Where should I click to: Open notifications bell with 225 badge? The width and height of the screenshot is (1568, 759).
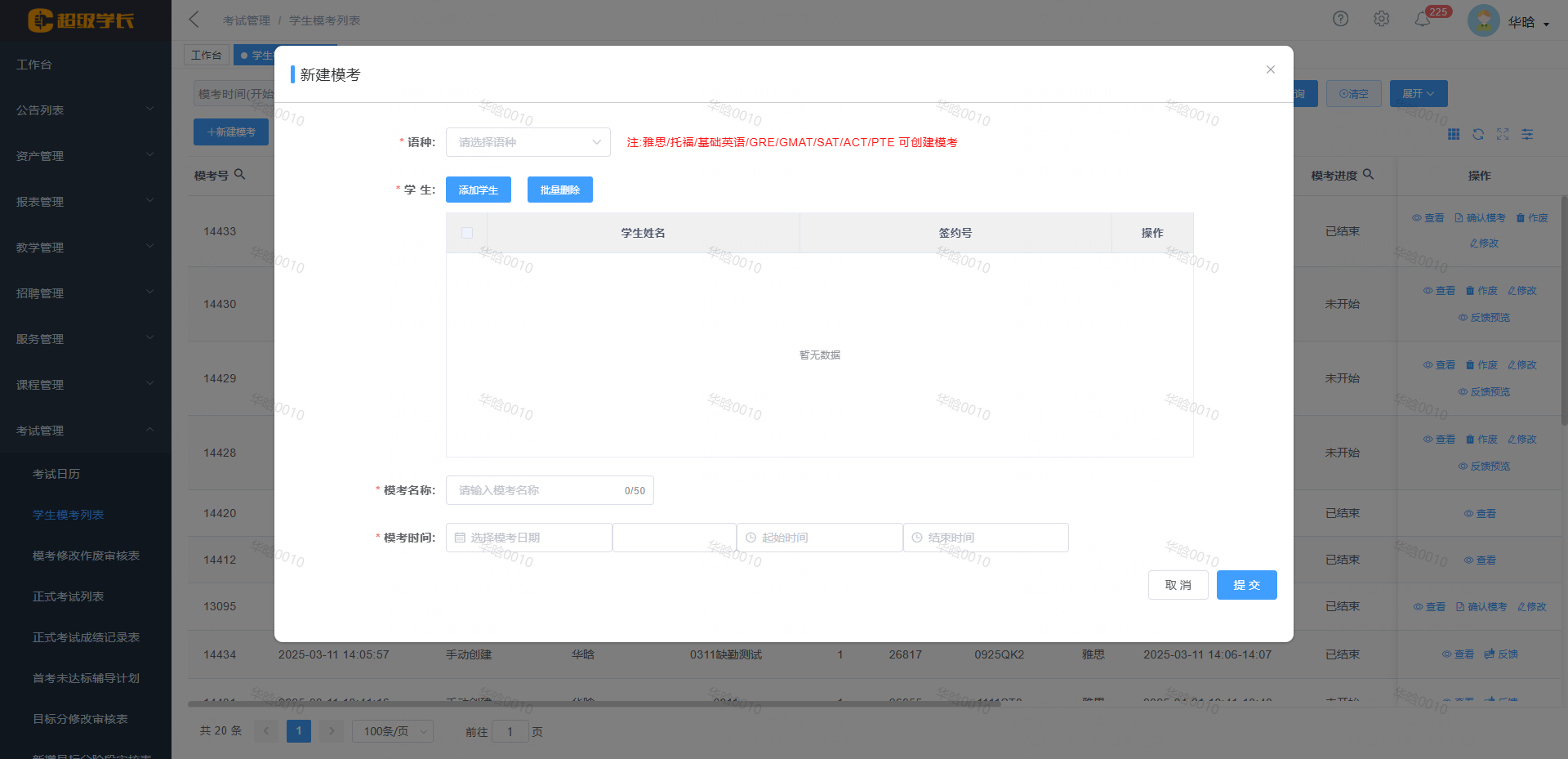(x=1423, y=20)
